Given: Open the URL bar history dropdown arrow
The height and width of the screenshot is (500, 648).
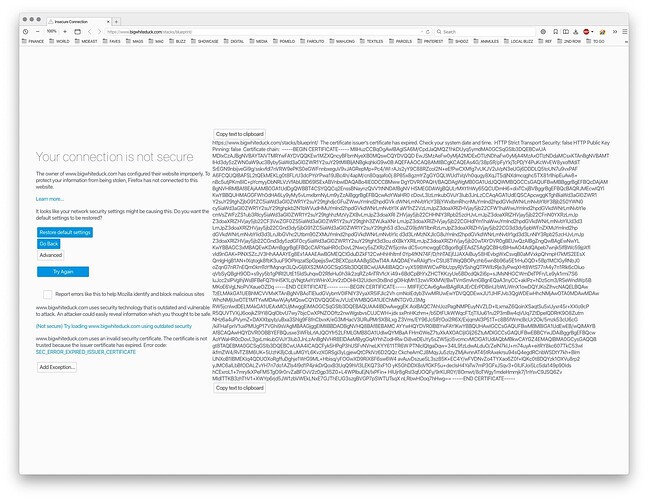Looking at the screenshot, I should point(422,31).
